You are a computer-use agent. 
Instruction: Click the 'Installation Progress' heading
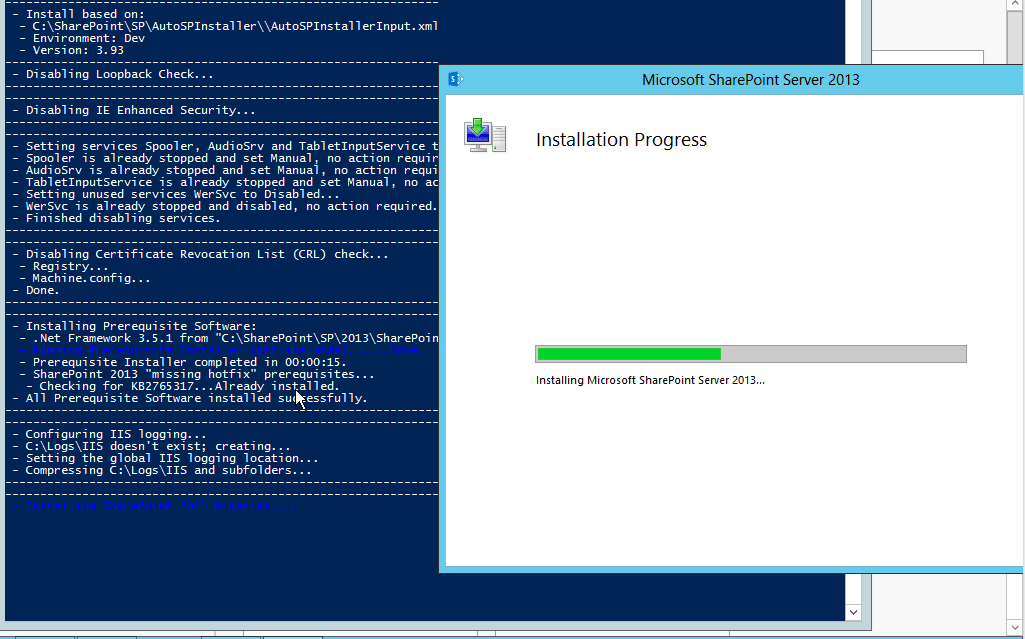click(621, 140)
